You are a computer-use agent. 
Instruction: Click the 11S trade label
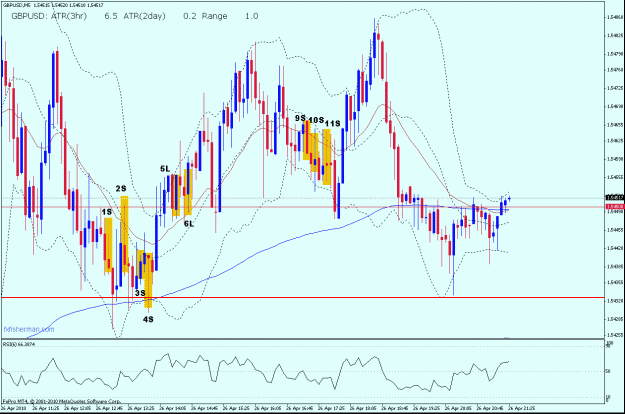(x=332, y=124)
